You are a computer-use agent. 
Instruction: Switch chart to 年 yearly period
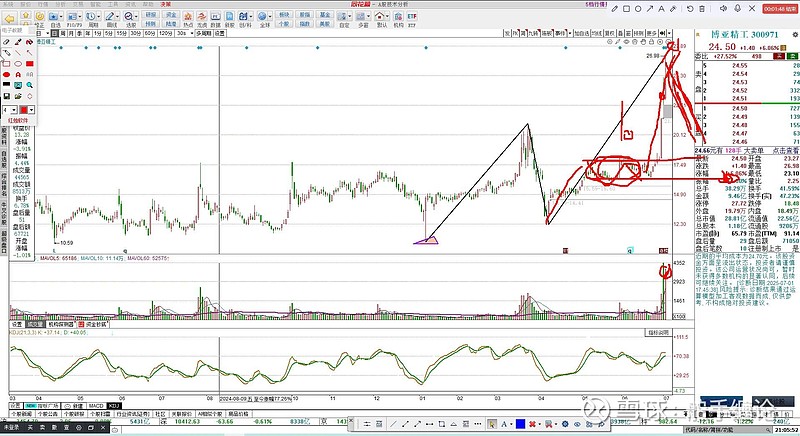(x=87, y=33)
